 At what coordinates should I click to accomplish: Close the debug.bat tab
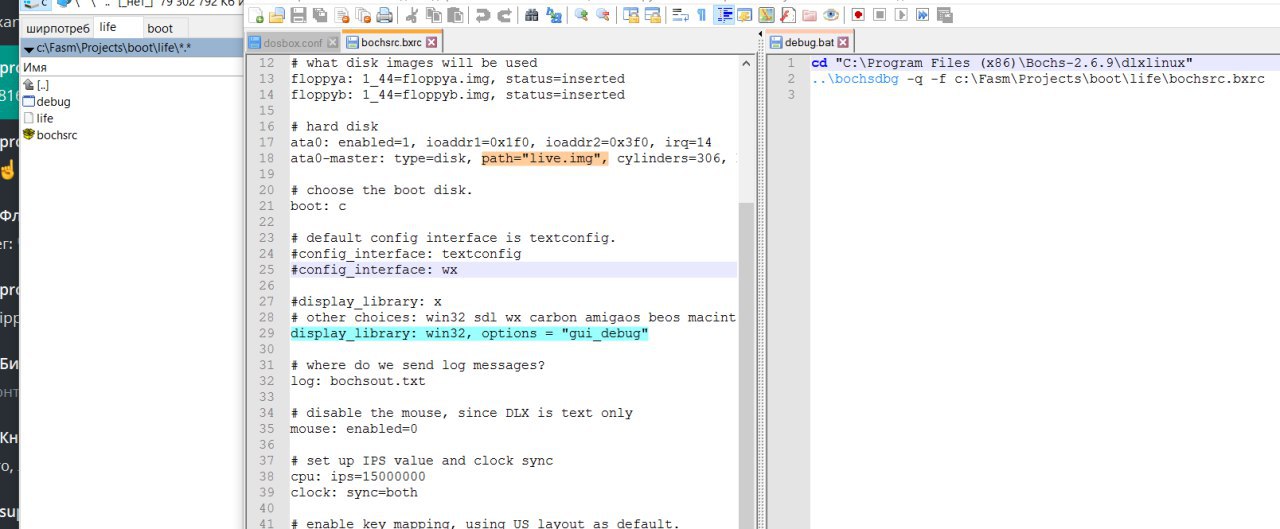[x=843, y=43]
